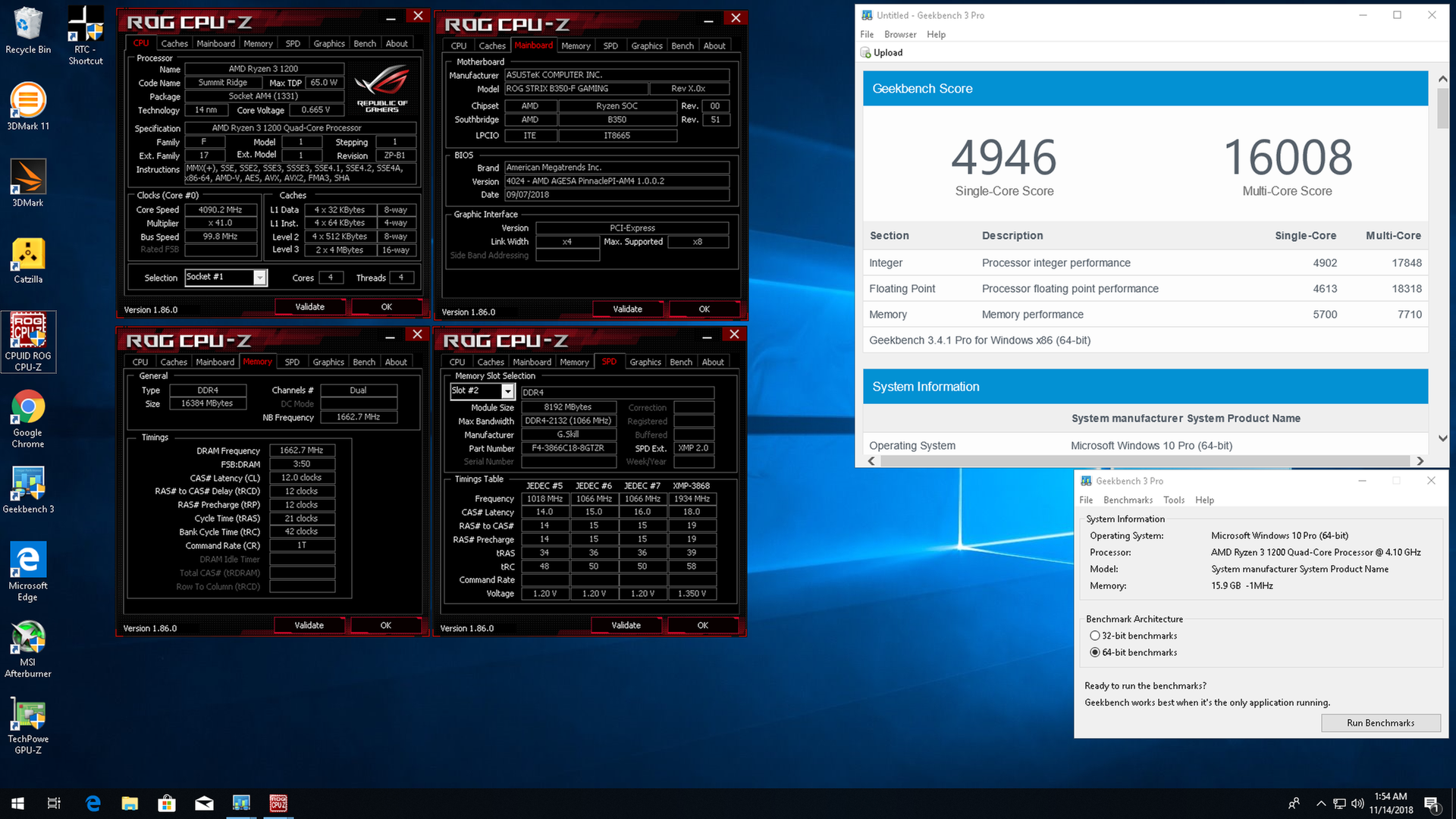Open Edge from the taskbar
1456x819 pixels.
[x=93, y=803]
